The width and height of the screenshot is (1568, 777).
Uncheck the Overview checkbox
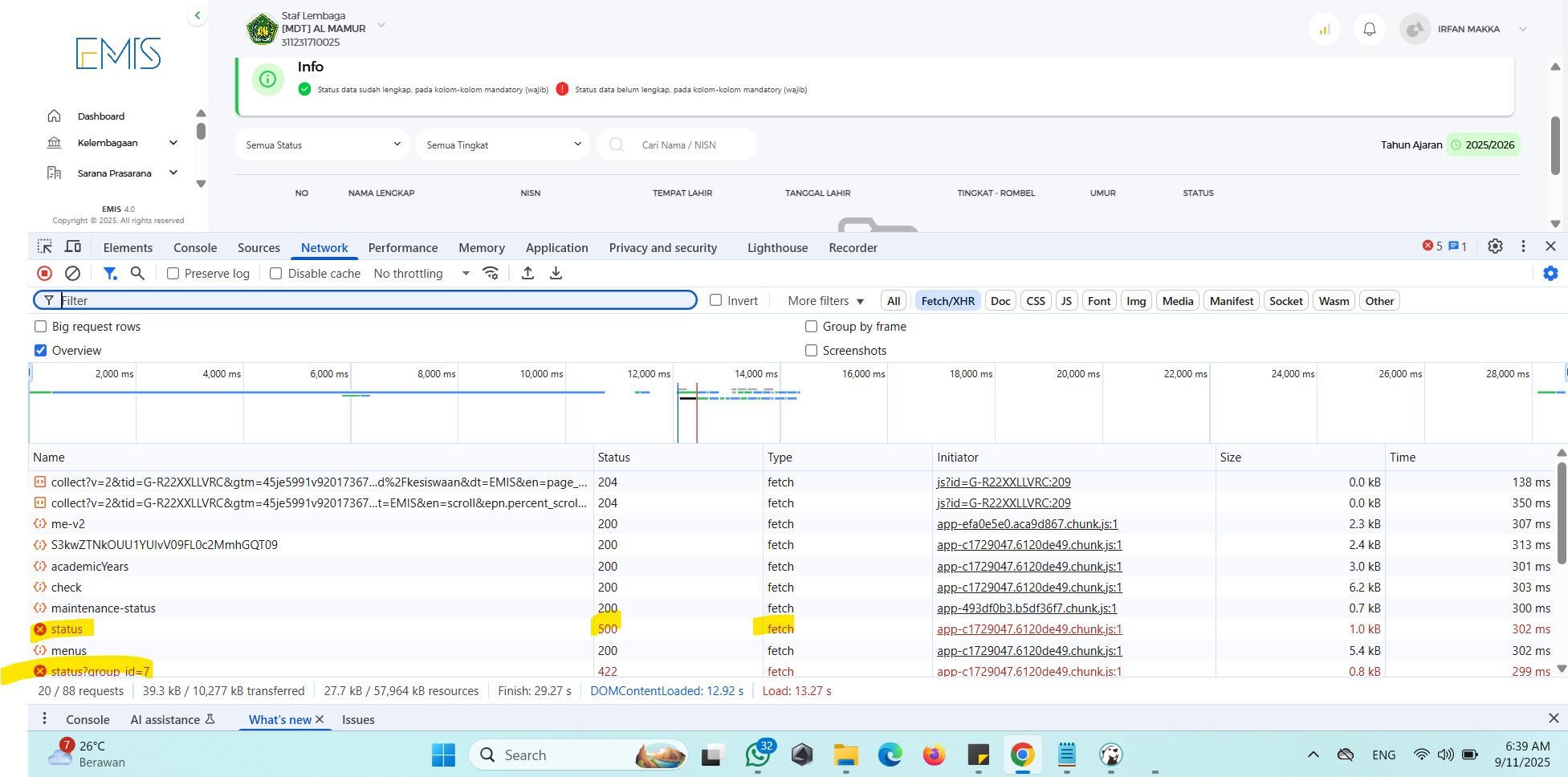click(x=41, y=351)
